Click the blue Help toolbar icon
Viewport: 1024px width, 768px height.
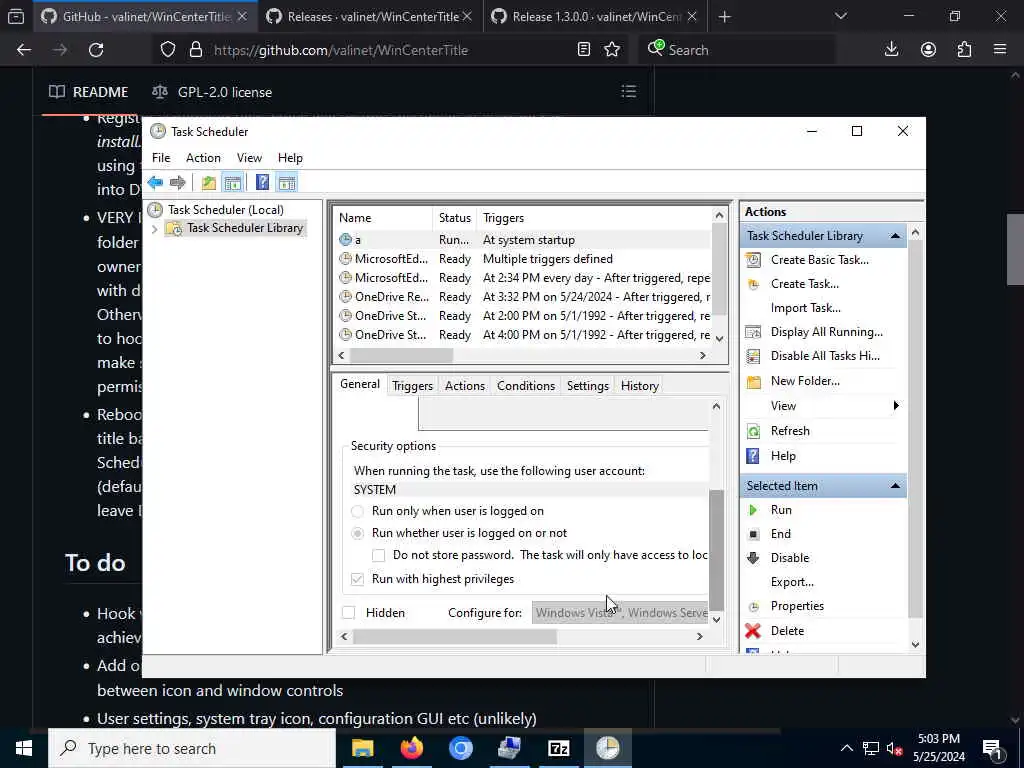click(263, 183)
